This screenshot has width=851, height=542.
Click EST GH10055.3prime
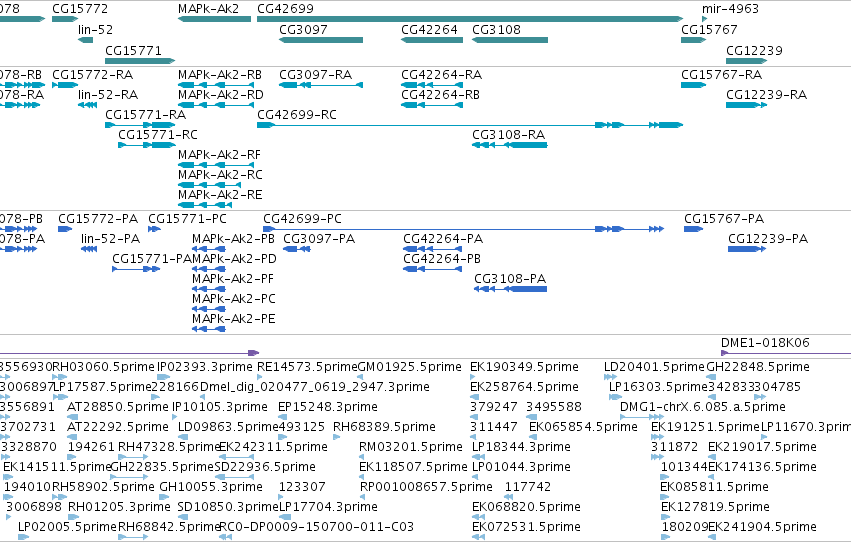pos(162,498)
